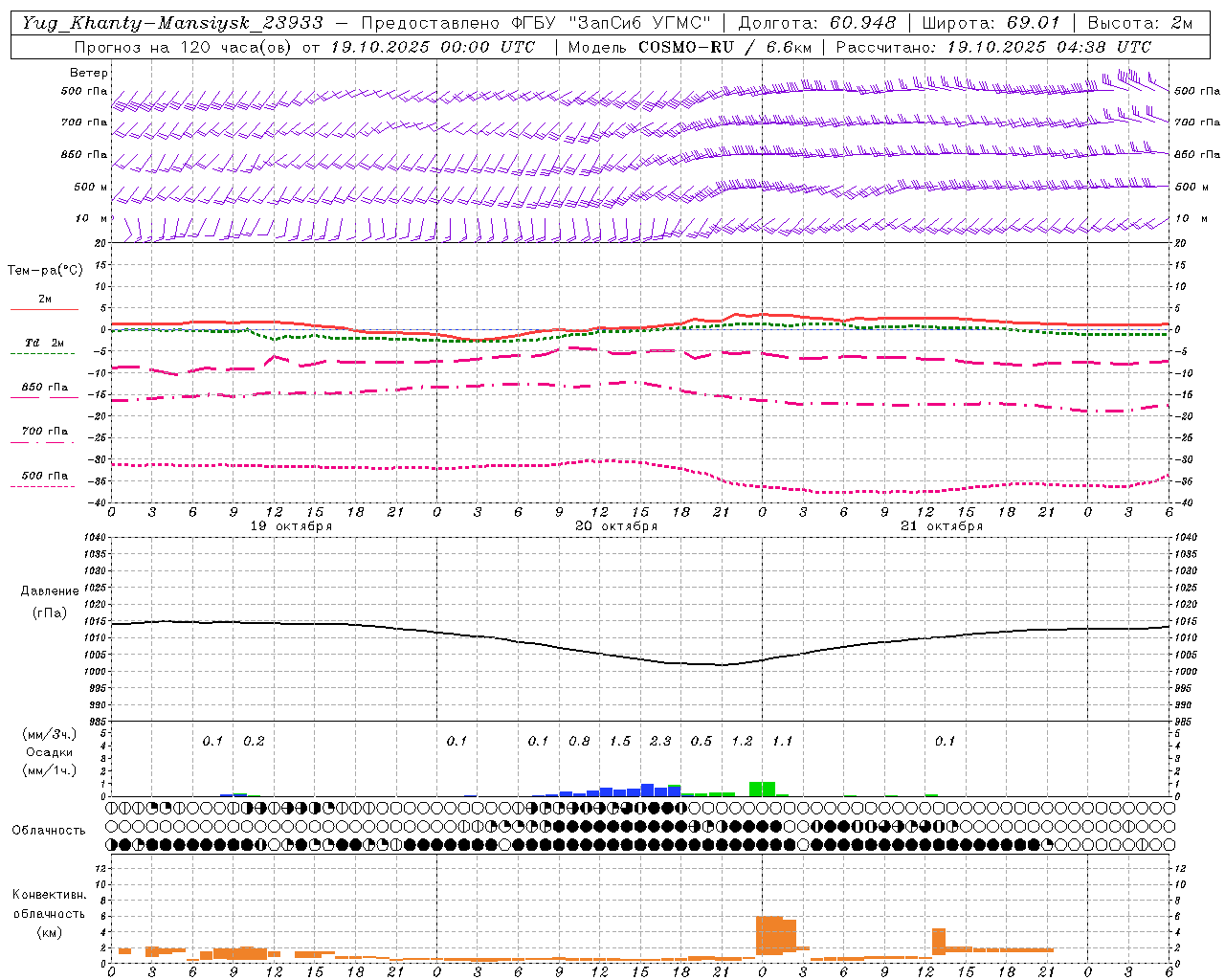Click the 21 октября date label
The height and width of the screenshot is (980, 1225).
pyautogui.click(x=942, y=526)
